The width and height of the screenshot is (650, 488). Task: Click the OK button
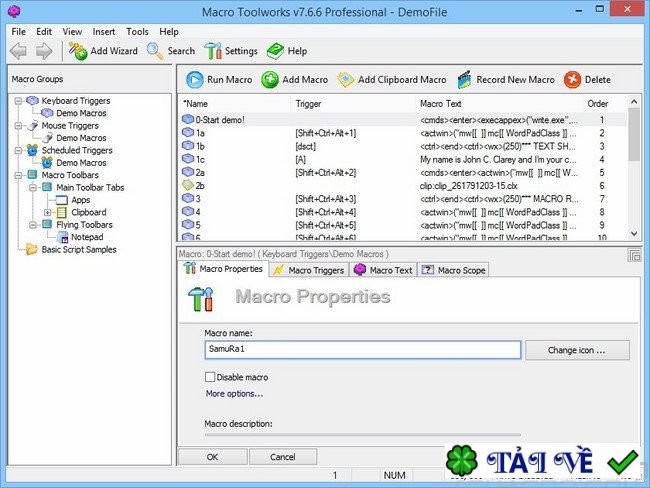(213, 457)
